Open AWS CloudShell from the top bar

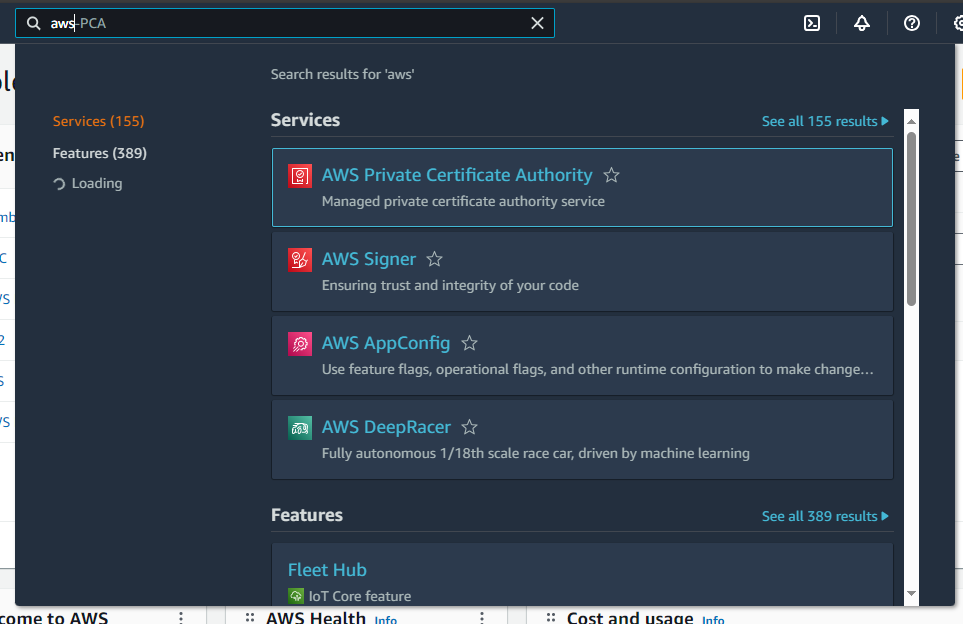click(x=811, y=22)
